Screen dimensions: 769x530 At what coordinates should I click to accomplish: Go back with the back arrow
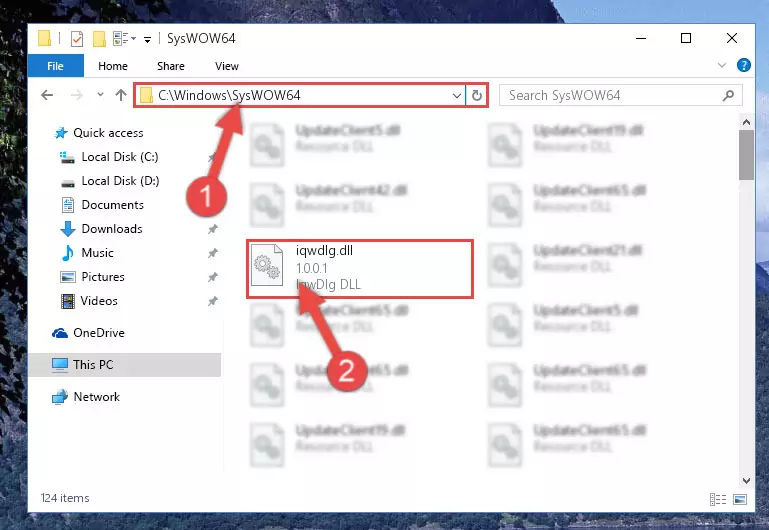[x=47, y=95]
